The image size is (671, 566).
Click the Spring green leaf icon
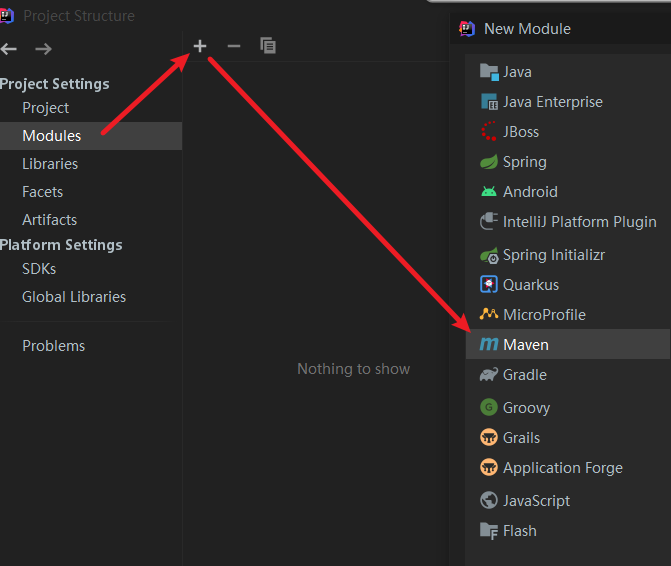[x=489, y=162]
